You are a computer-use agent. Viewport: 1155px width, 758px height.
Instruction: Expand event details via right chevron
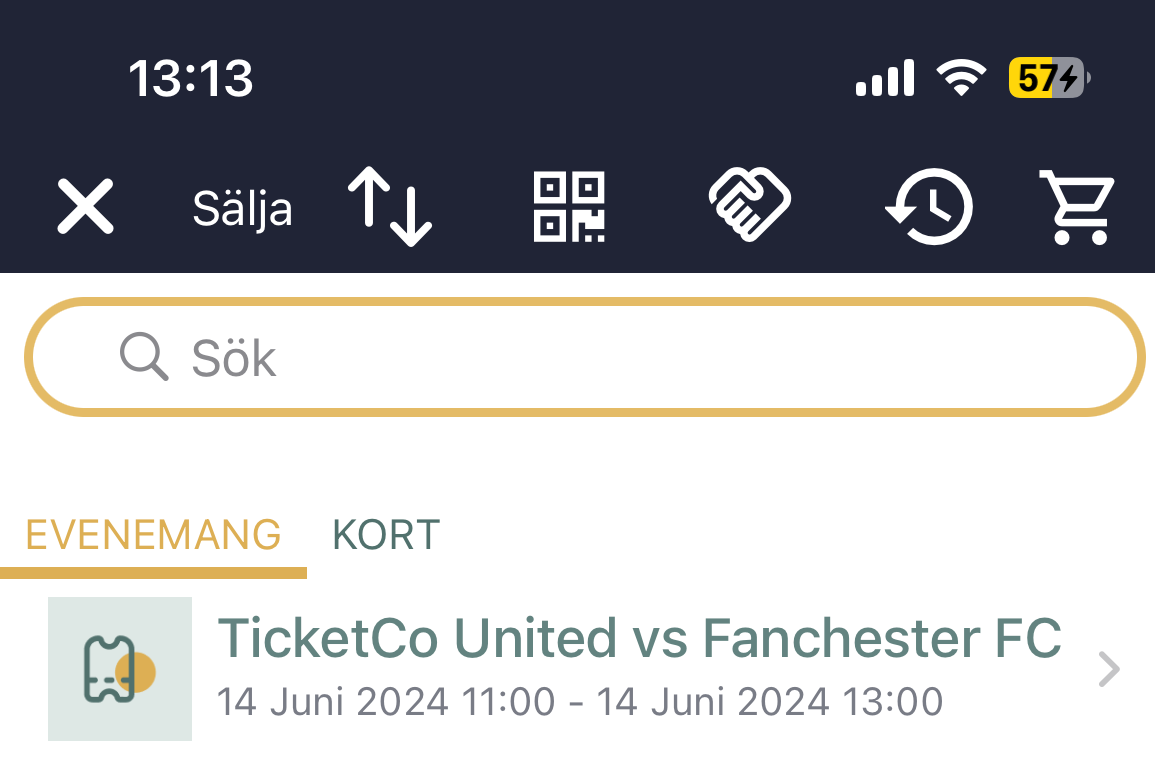1109,669
